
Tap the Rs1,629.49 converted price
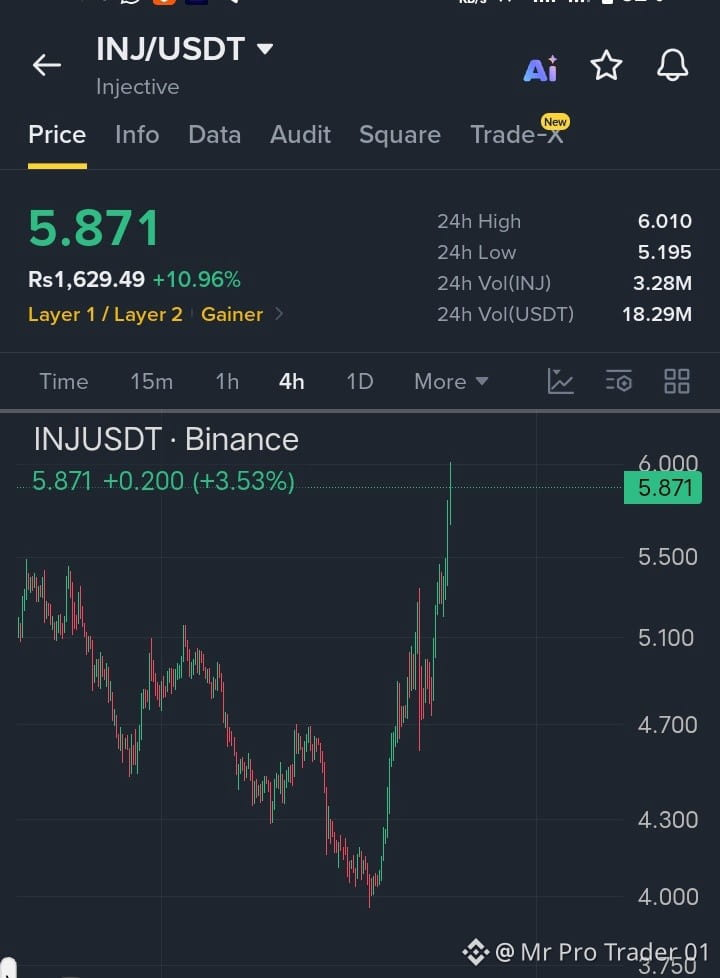[87, 279]
